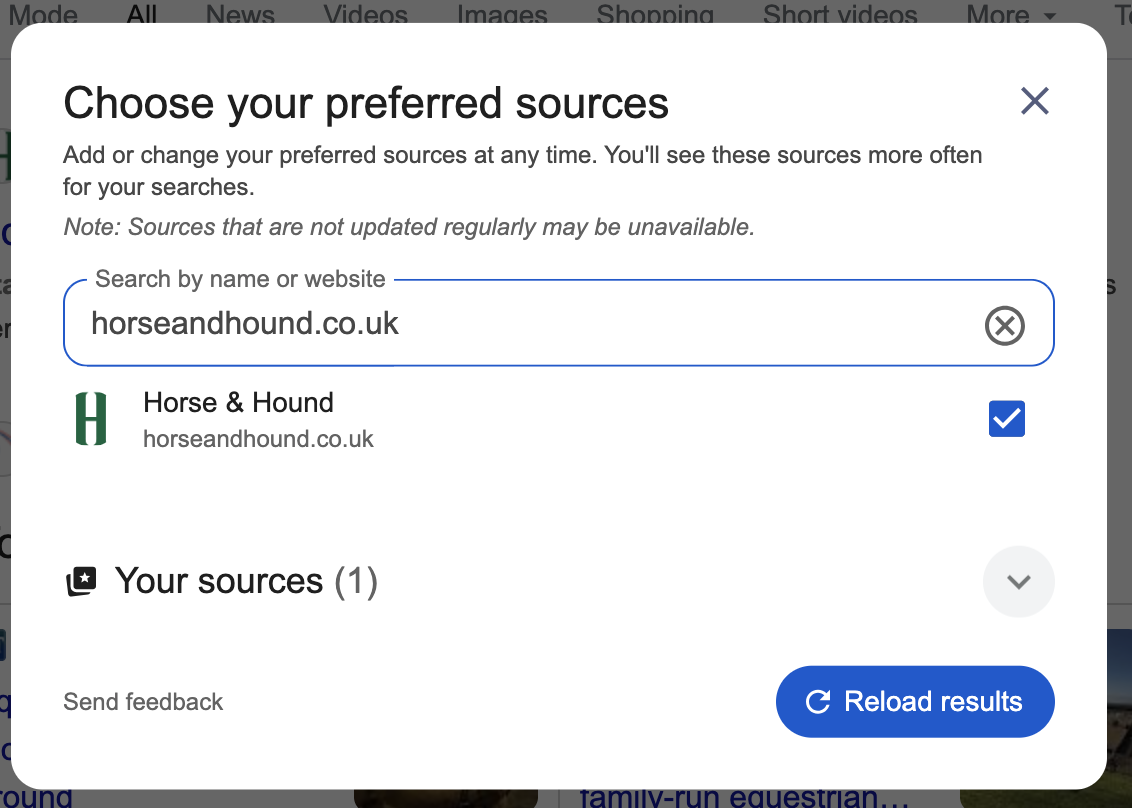Click the Horse & Hound green H logo
The height and width of the screenshot is (808, 1132).
(91, 418)
